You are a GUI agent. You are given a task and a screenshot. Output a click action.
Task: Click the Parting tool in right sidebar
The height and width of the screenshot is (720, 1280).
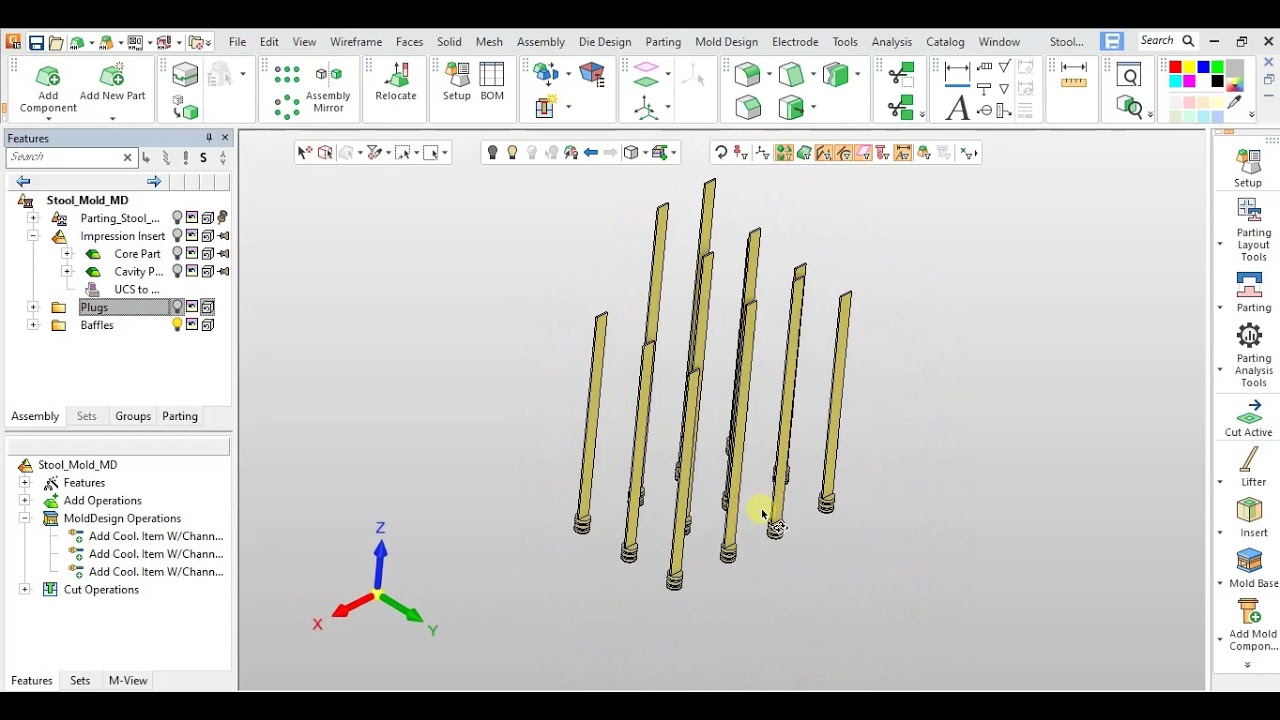1250,292
